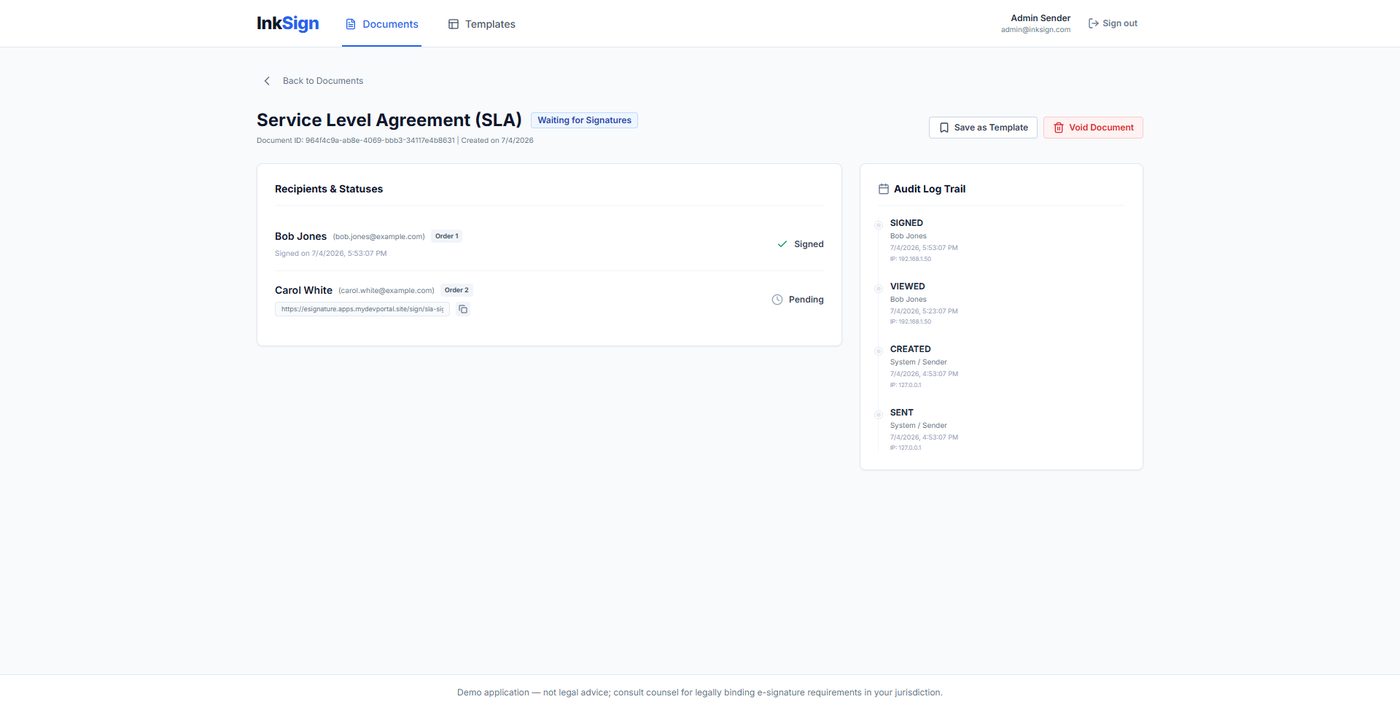
Task: Click the timeline dot for SIGNED event
Action: tap(878, 225)
